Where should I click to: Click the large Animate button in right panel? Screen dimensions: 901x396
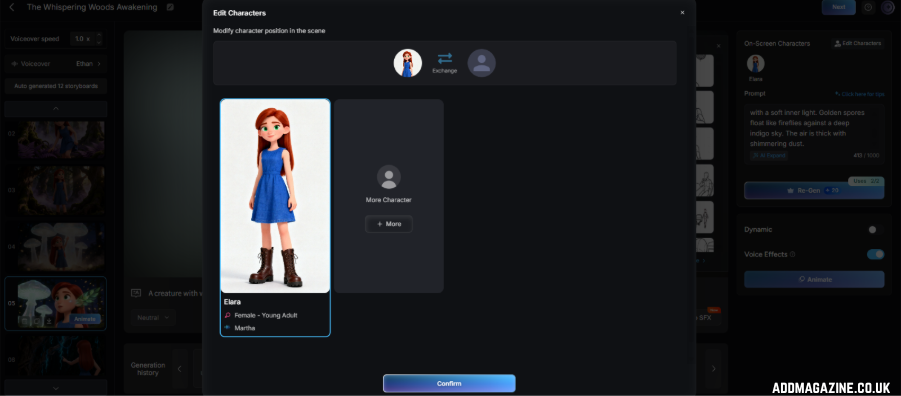(814, 279)
